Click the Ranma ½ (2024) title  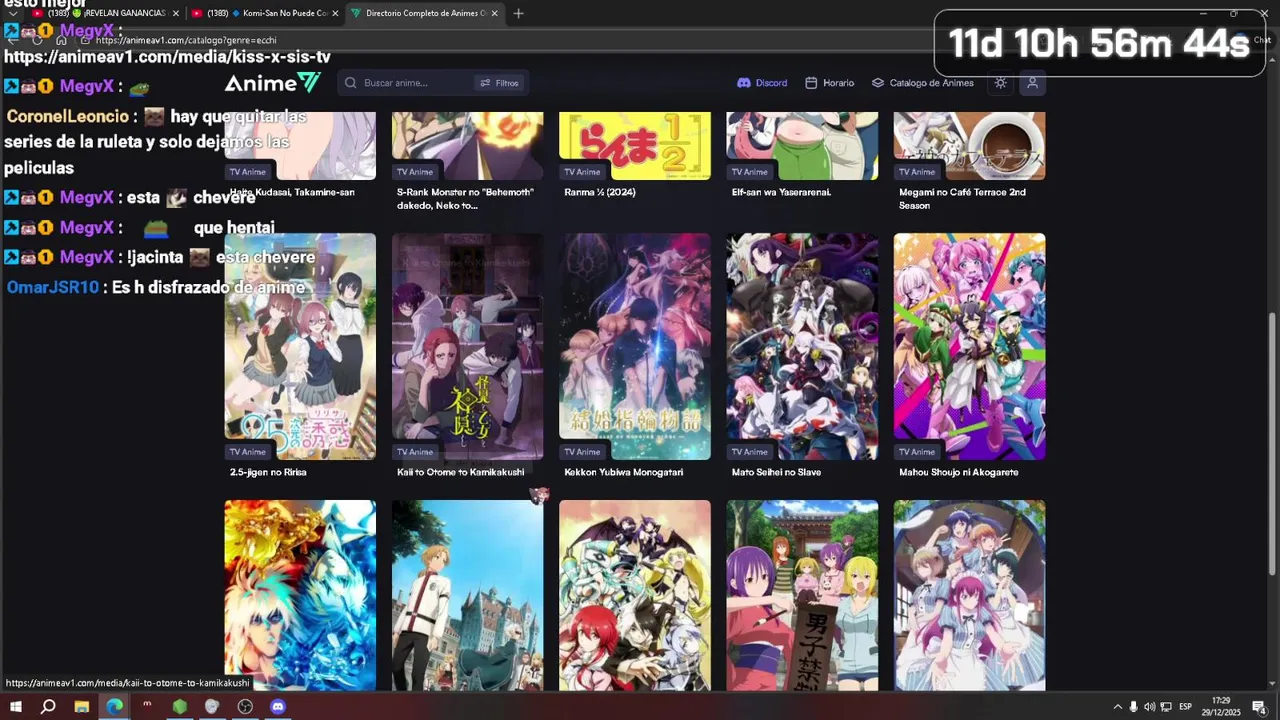point(600,192)
